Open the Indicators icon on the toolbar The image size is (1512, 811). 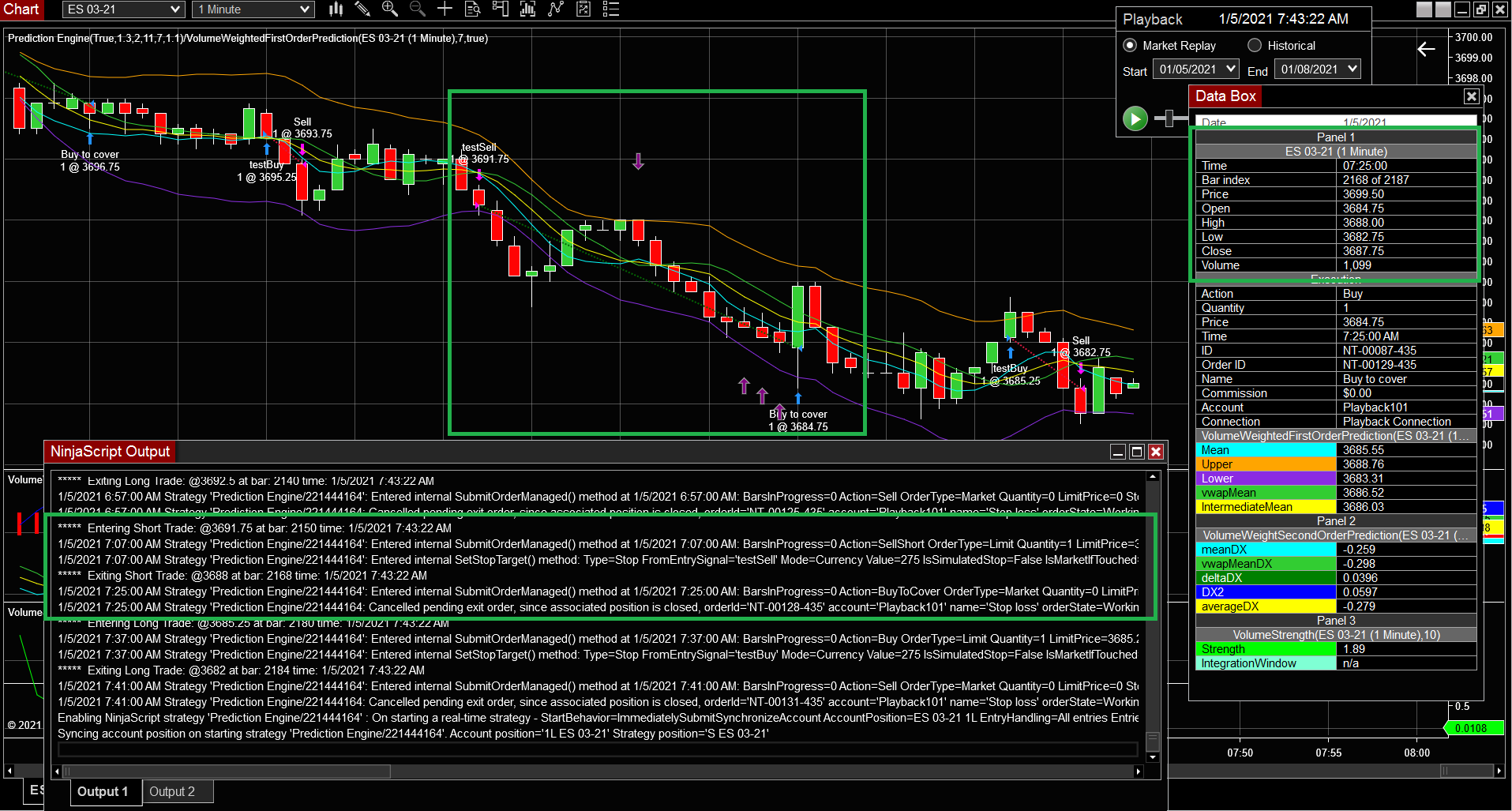click(x=526, y=9)
